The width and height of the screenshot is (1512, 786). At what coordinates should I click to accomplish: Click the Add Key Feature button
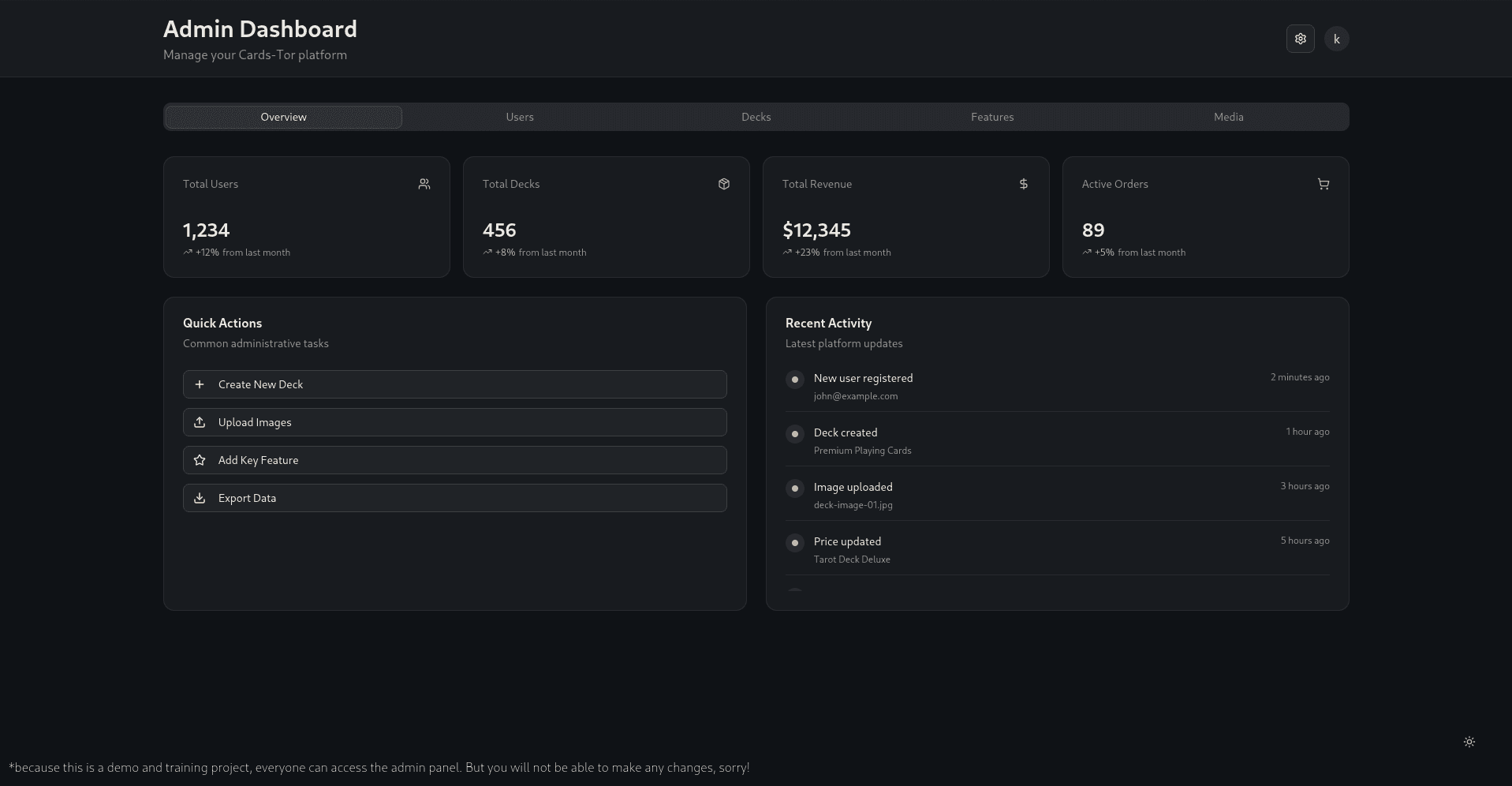point(455,460)
